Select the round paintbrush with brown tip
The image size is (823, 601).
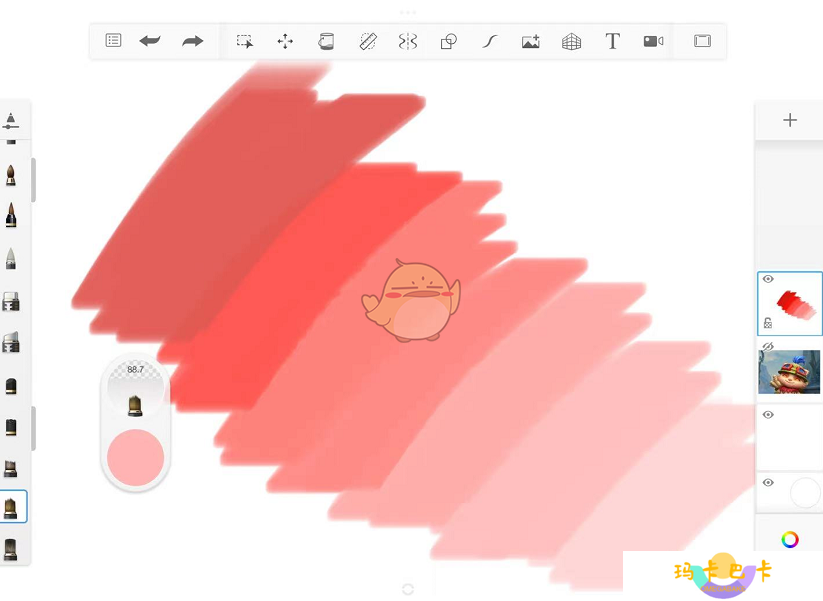pyautogui.click(x=10, y=175)
